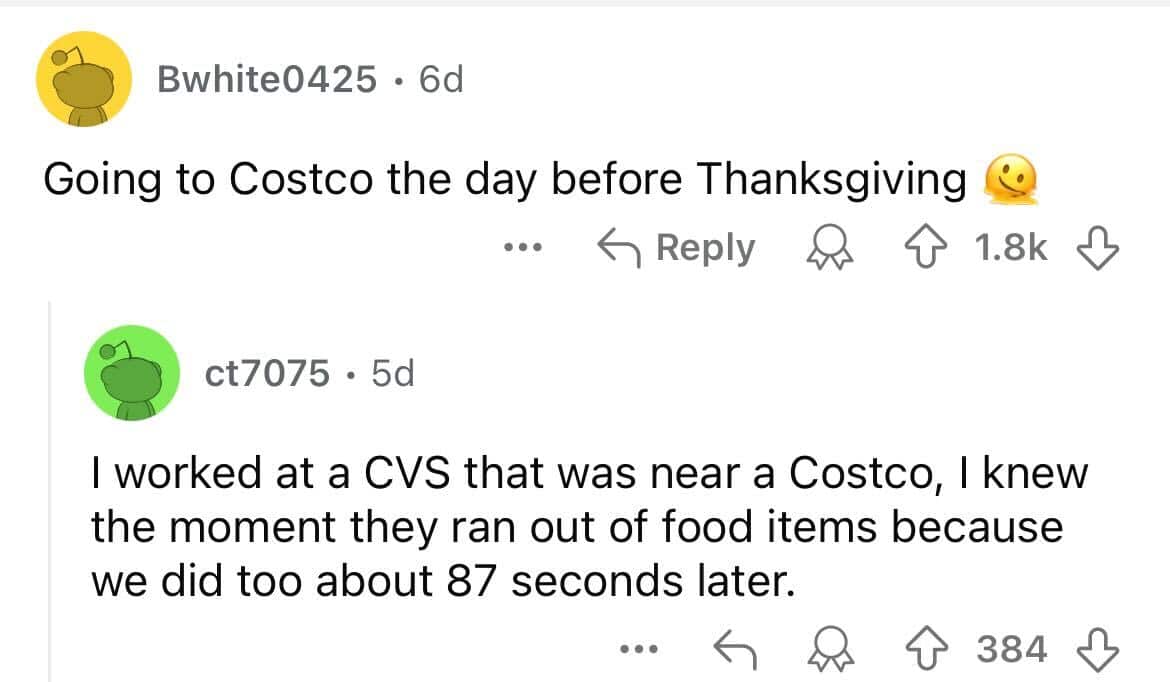Viewport: 1170px width, 682px height.
Task: Visit ct7075's user profile link
Action: point(267,373)
